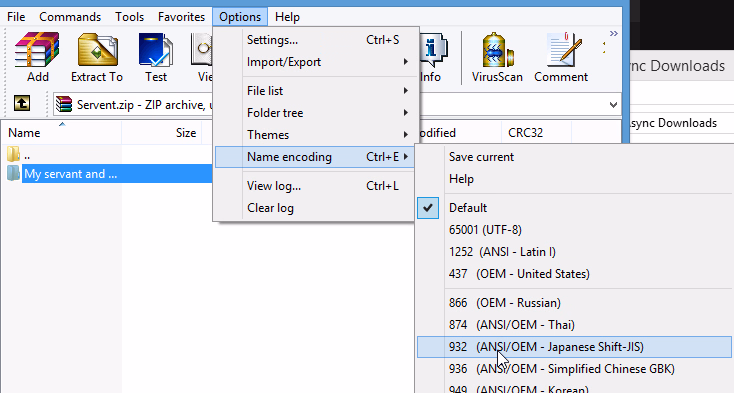The height and width of the screenshot is (393, 734).
Task: Open the Tools menu
Action: coord(130,17)
